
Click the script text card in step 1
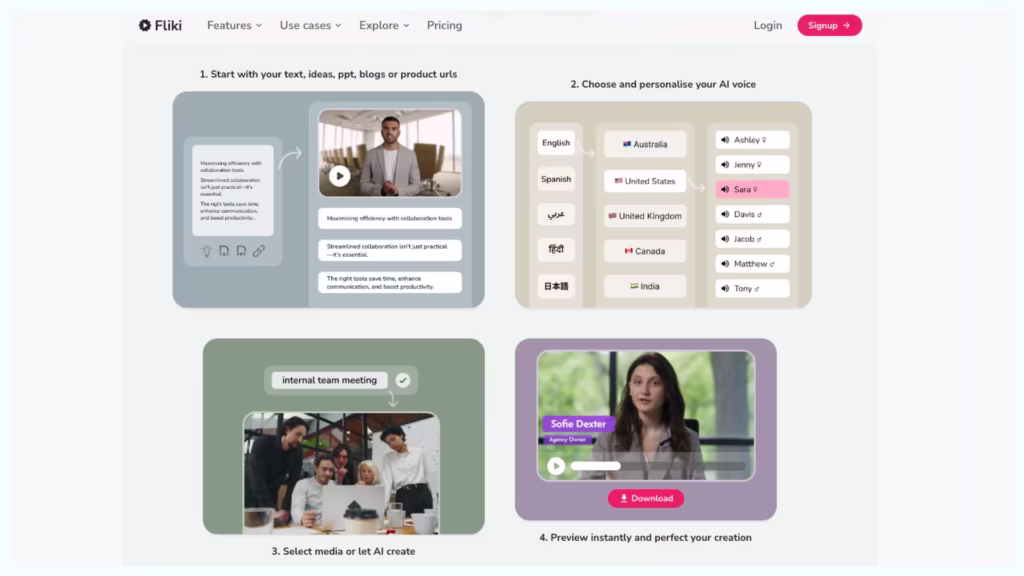232,190
